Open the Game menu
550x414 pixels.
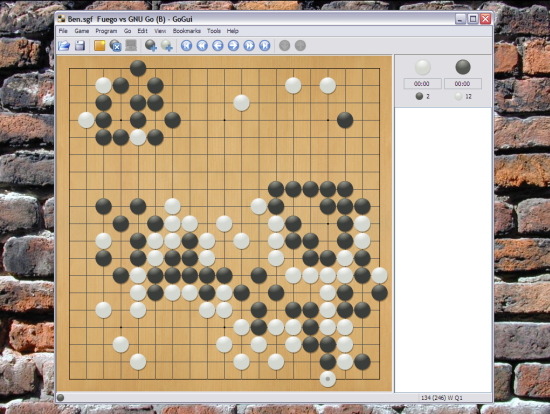tap(82, 31)
